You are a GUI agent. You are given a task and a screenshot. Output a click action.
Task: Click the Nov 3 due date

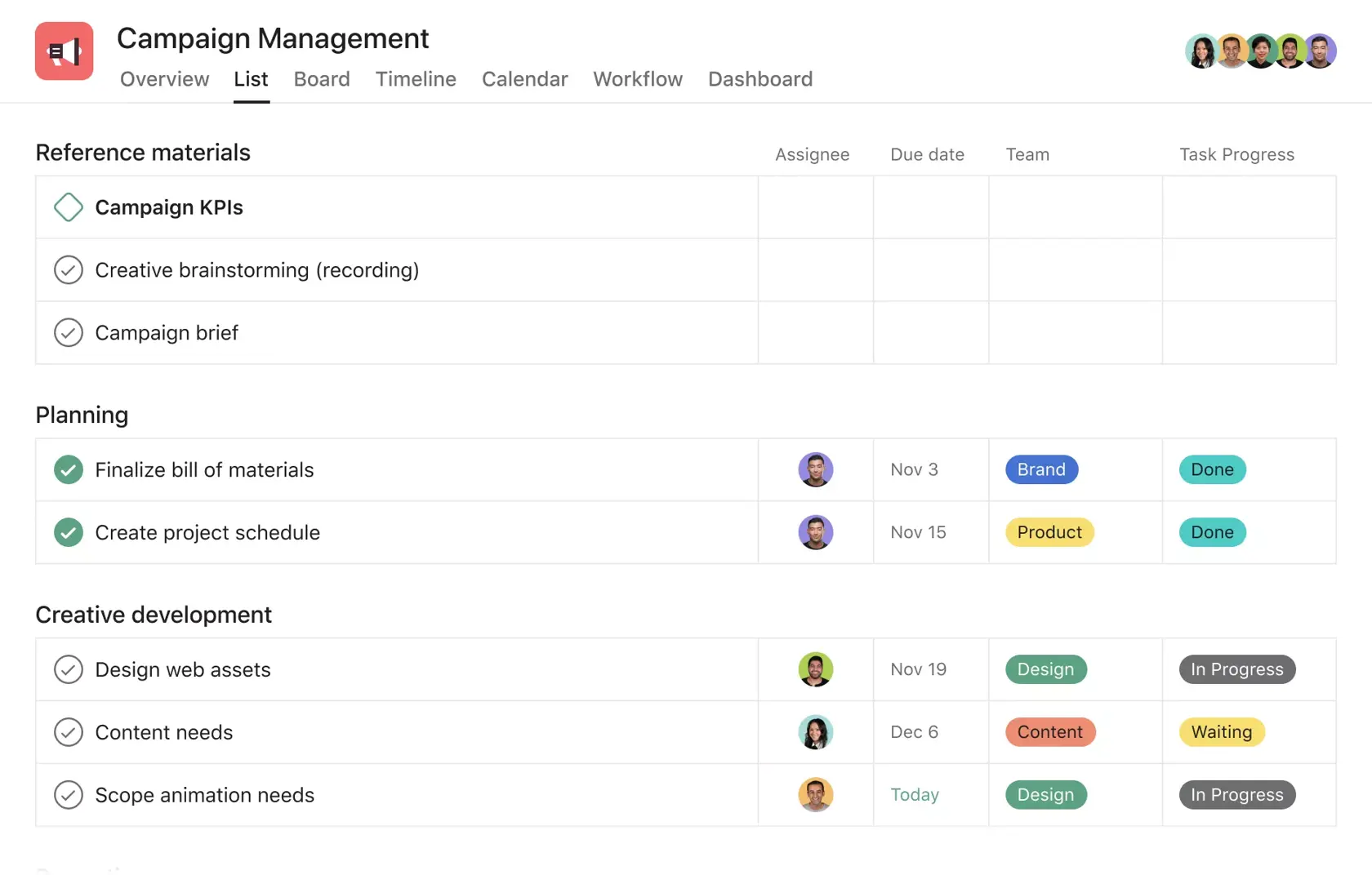click(x=914, y=469)
